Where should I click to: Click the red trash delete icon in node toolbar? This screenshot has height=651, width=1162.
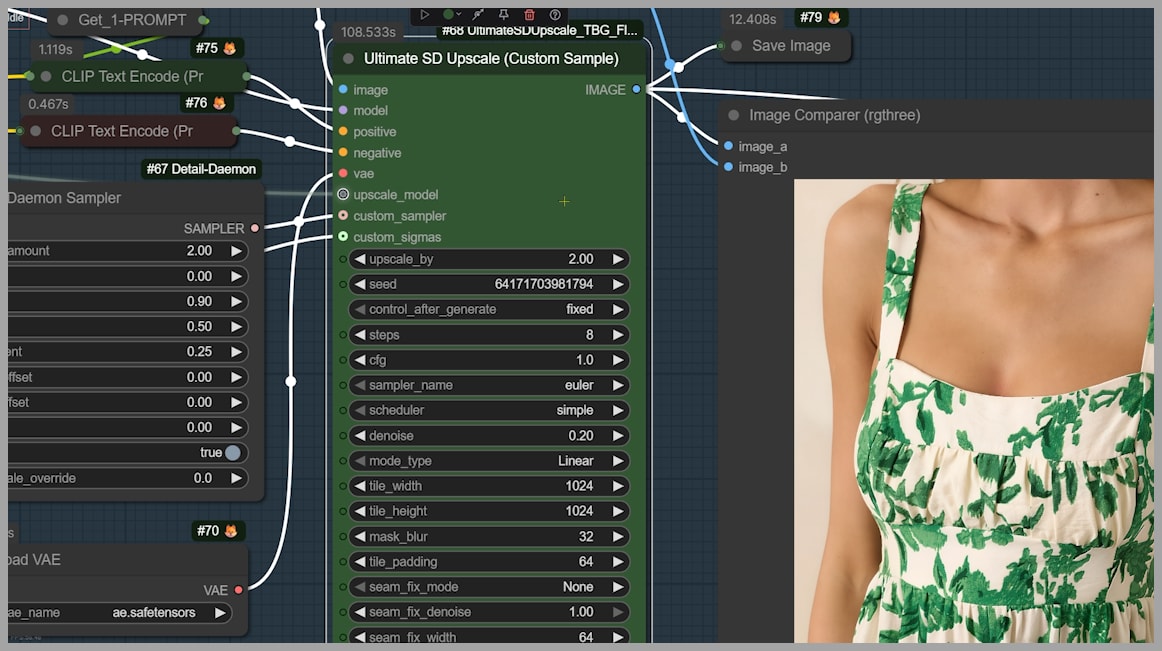[x=529, y=15]
